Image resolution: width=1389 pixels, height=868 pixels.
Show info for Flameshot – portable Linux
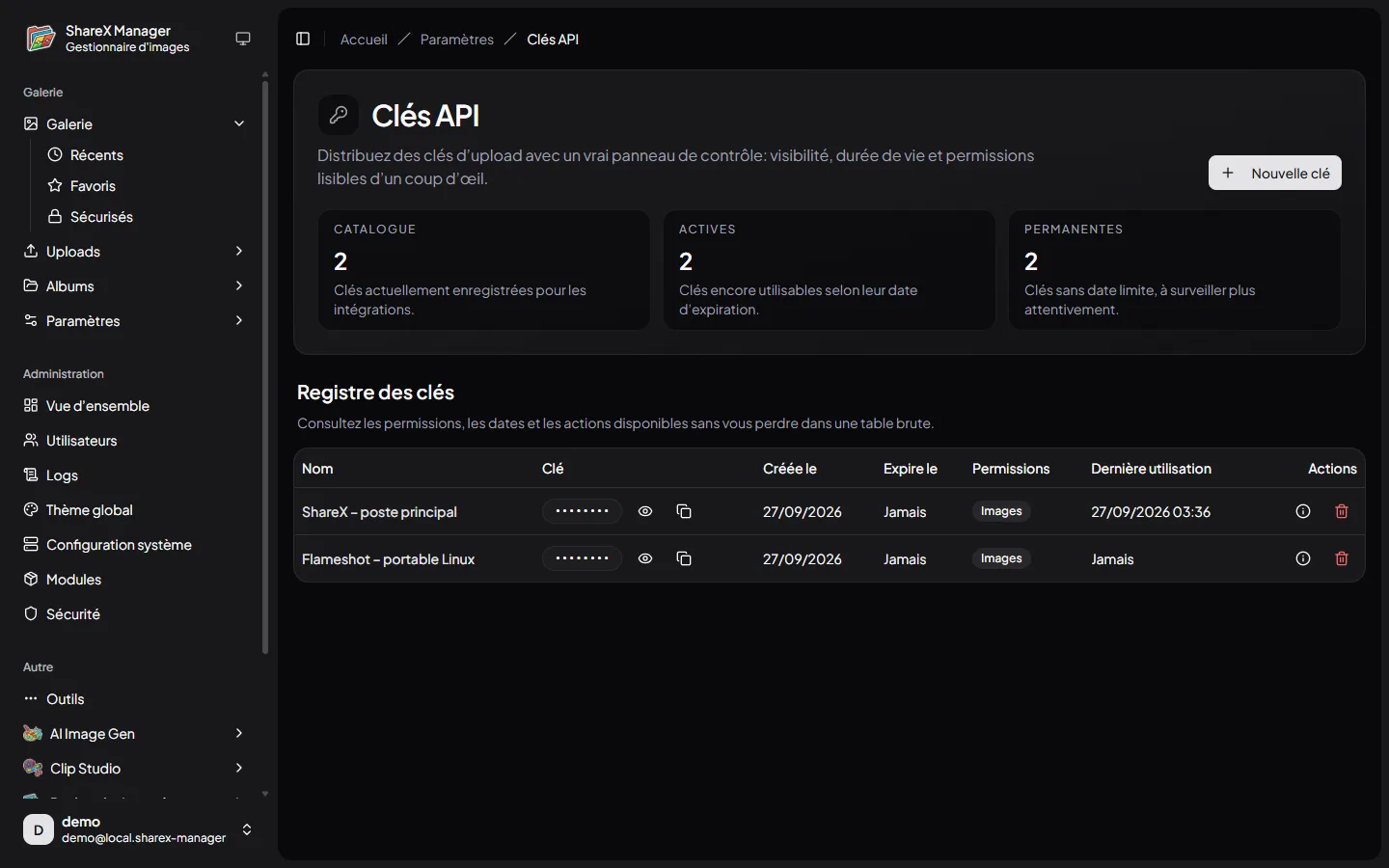pyautogui.click(x=1303, y=558)
